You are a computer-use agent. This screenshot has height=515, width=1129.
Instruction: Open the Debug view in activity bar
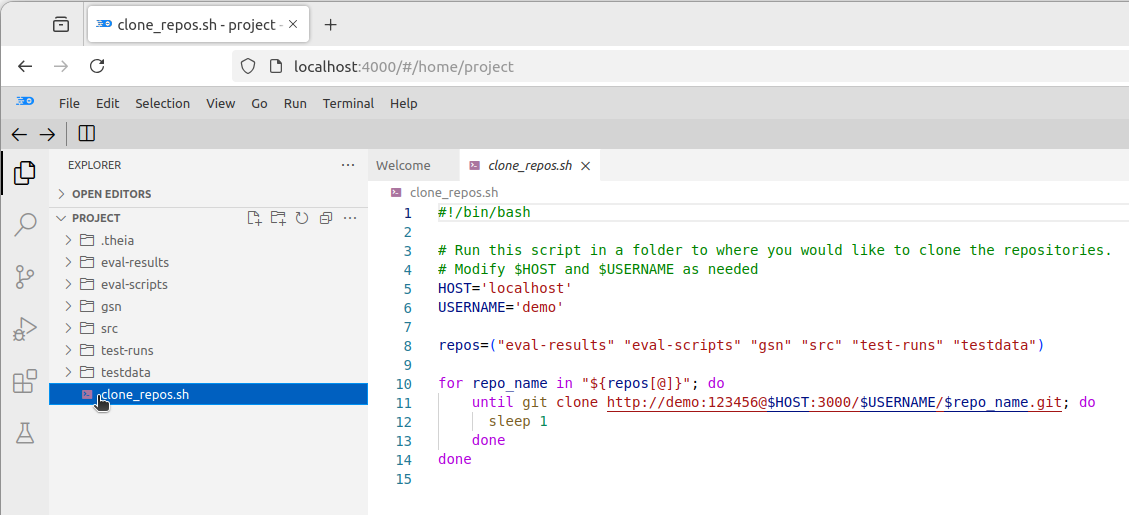coord(24,329)
